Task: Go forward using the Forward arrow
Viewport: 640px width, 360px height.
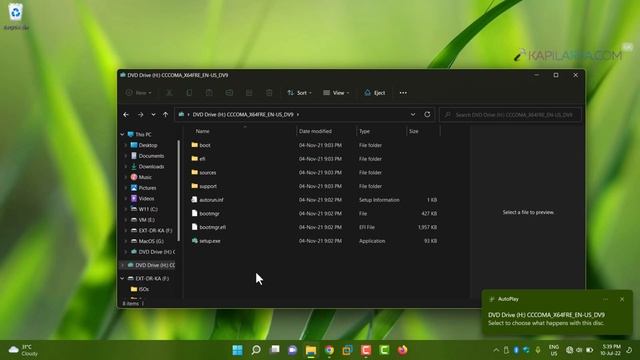Action: click(140, 115)
